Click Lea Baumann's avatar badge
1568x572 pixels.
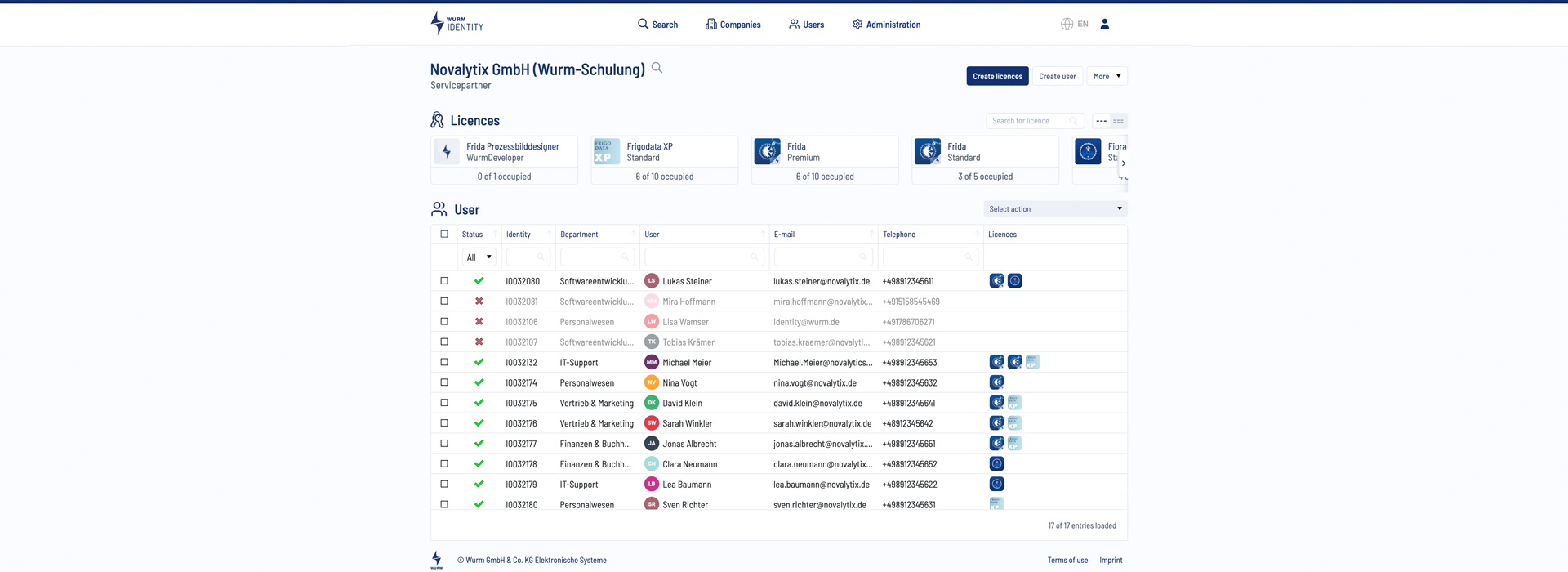coord(652,484)
